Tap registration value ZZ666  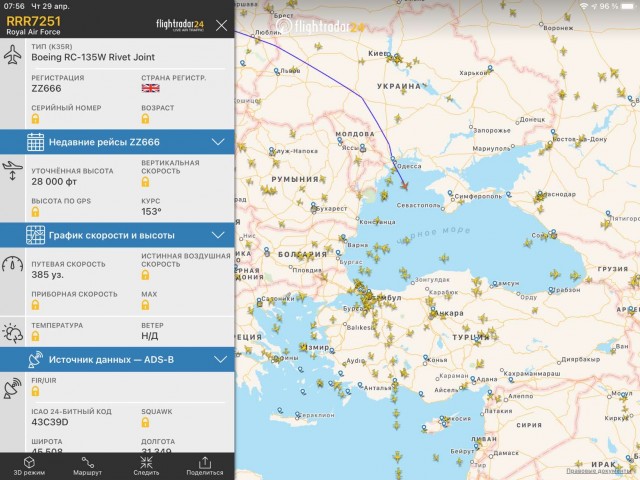[x=46, y=89]
